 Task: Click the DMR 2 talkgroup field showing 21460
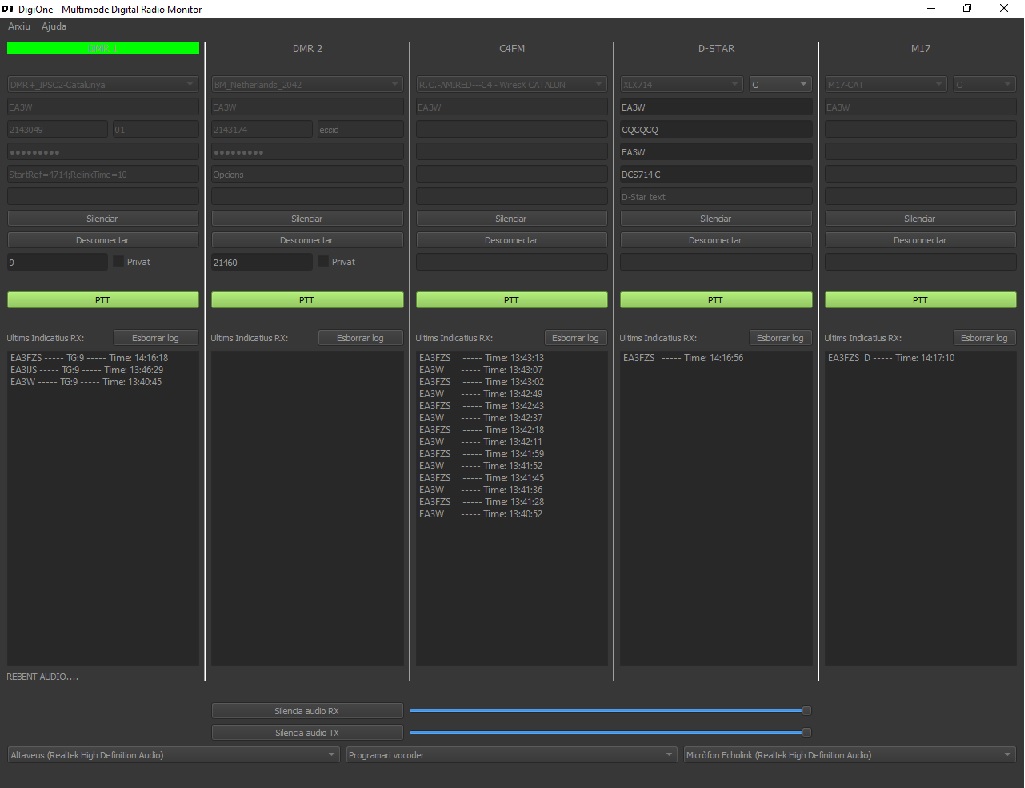(x=262, y=262)
